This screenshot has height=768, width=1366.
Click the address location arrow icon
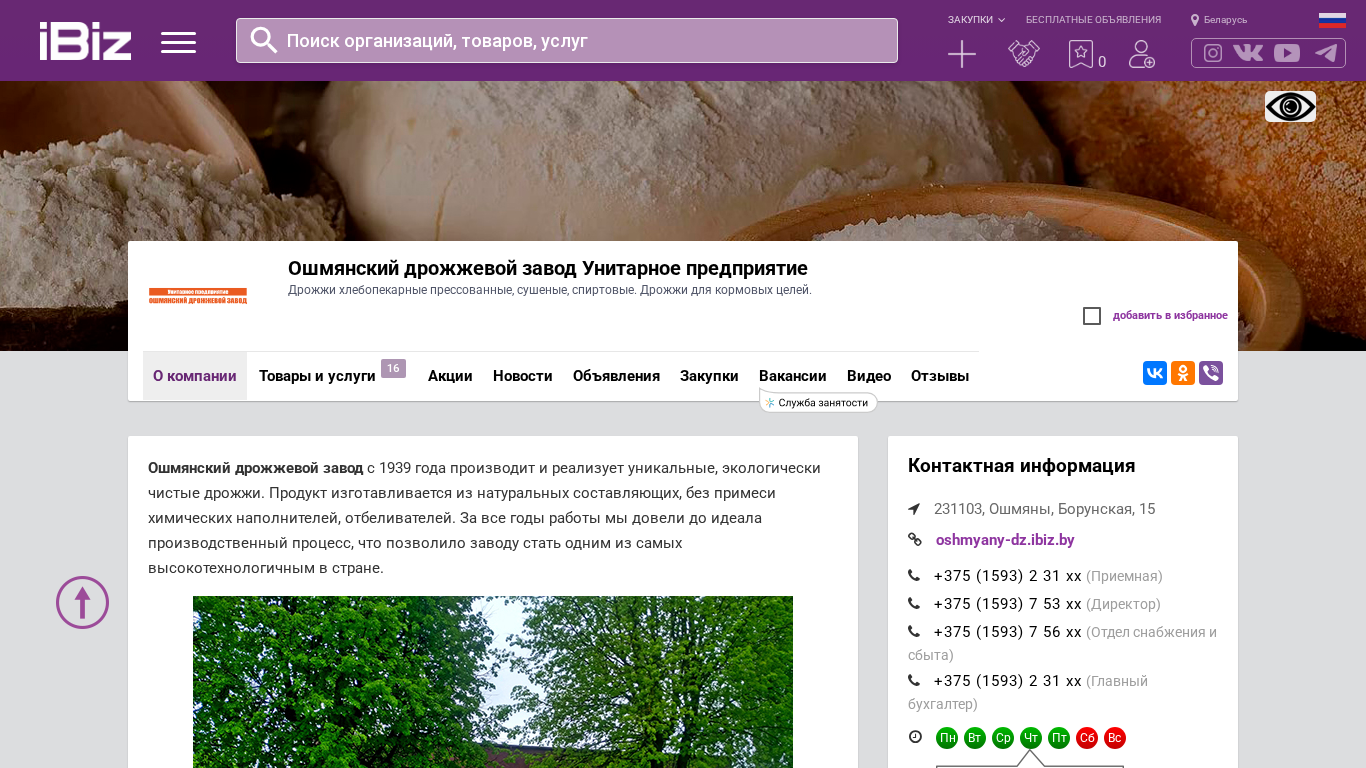[914, 509]
